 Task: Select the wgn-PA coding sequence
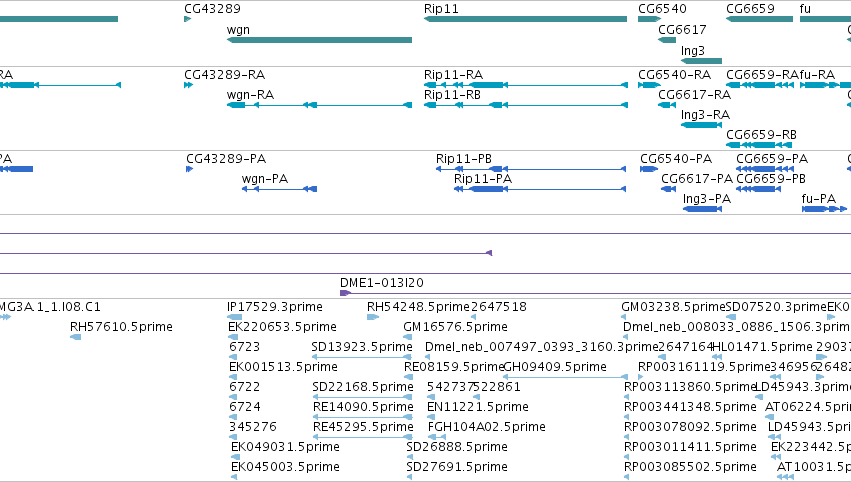(280, 189)
